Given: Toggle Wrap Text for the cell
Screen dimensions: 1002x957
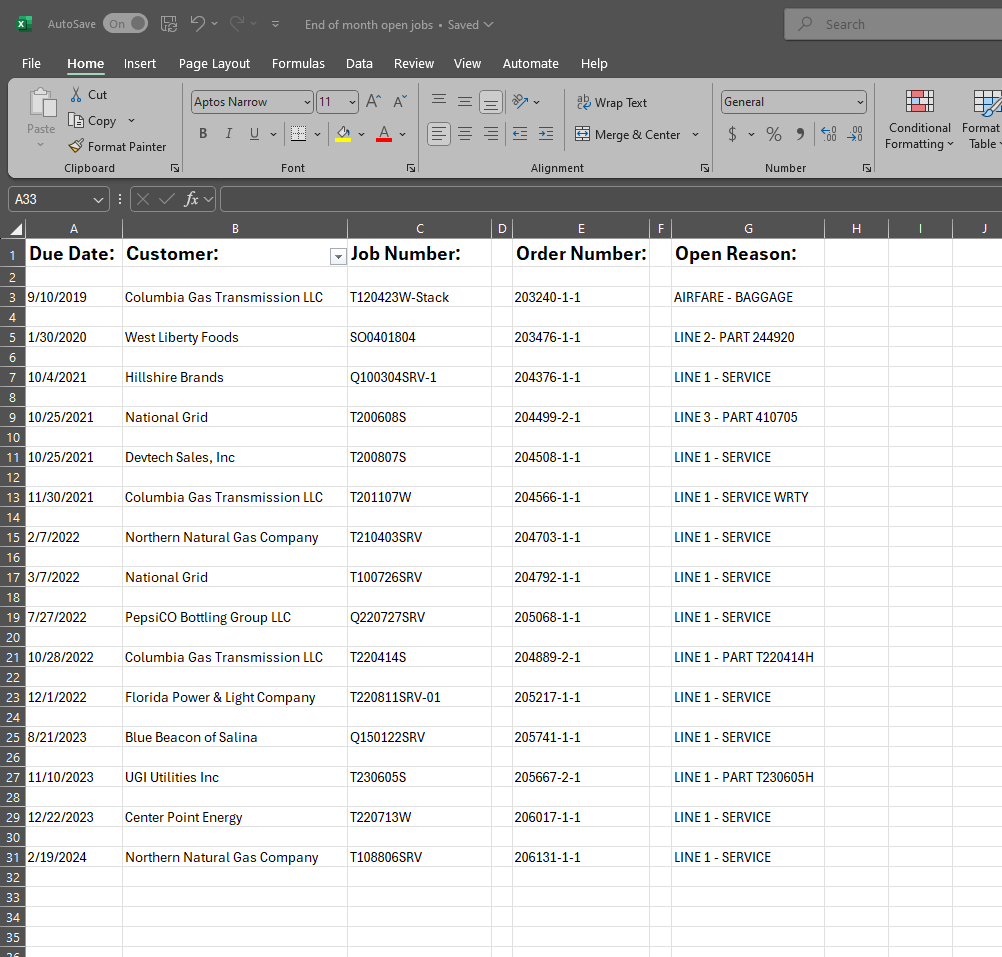Looking at the screenshot, I should 612,103.
